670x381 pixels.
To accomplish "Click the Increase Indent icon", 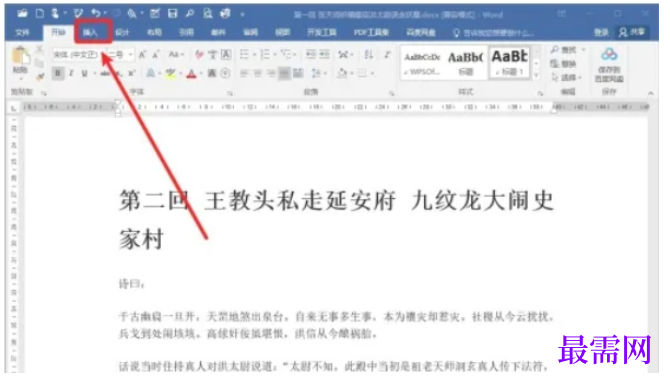I will coord(324,54).
